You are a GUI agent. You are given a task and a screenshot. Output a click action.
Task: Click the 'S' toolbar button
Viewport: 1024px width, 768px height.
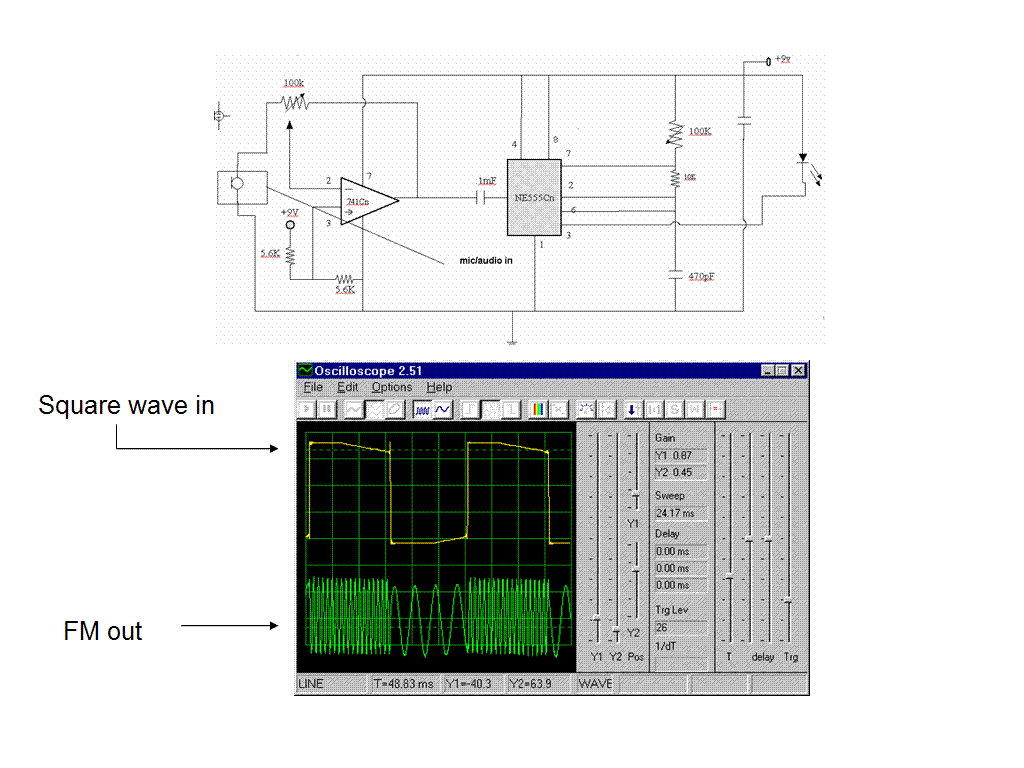click(675, 409)
